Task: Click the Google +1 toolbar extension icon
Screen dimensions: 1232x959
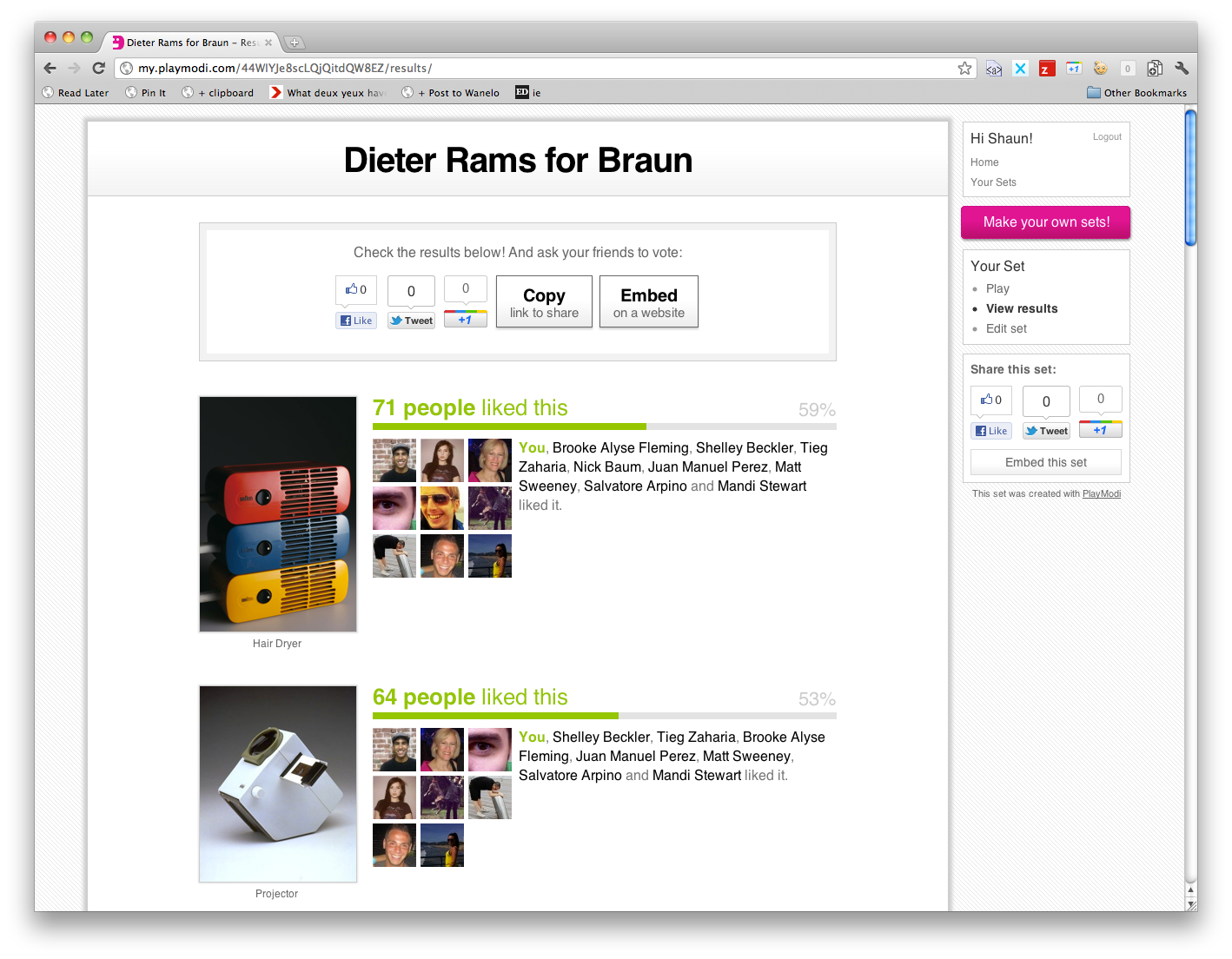Action: (1074, 68)
